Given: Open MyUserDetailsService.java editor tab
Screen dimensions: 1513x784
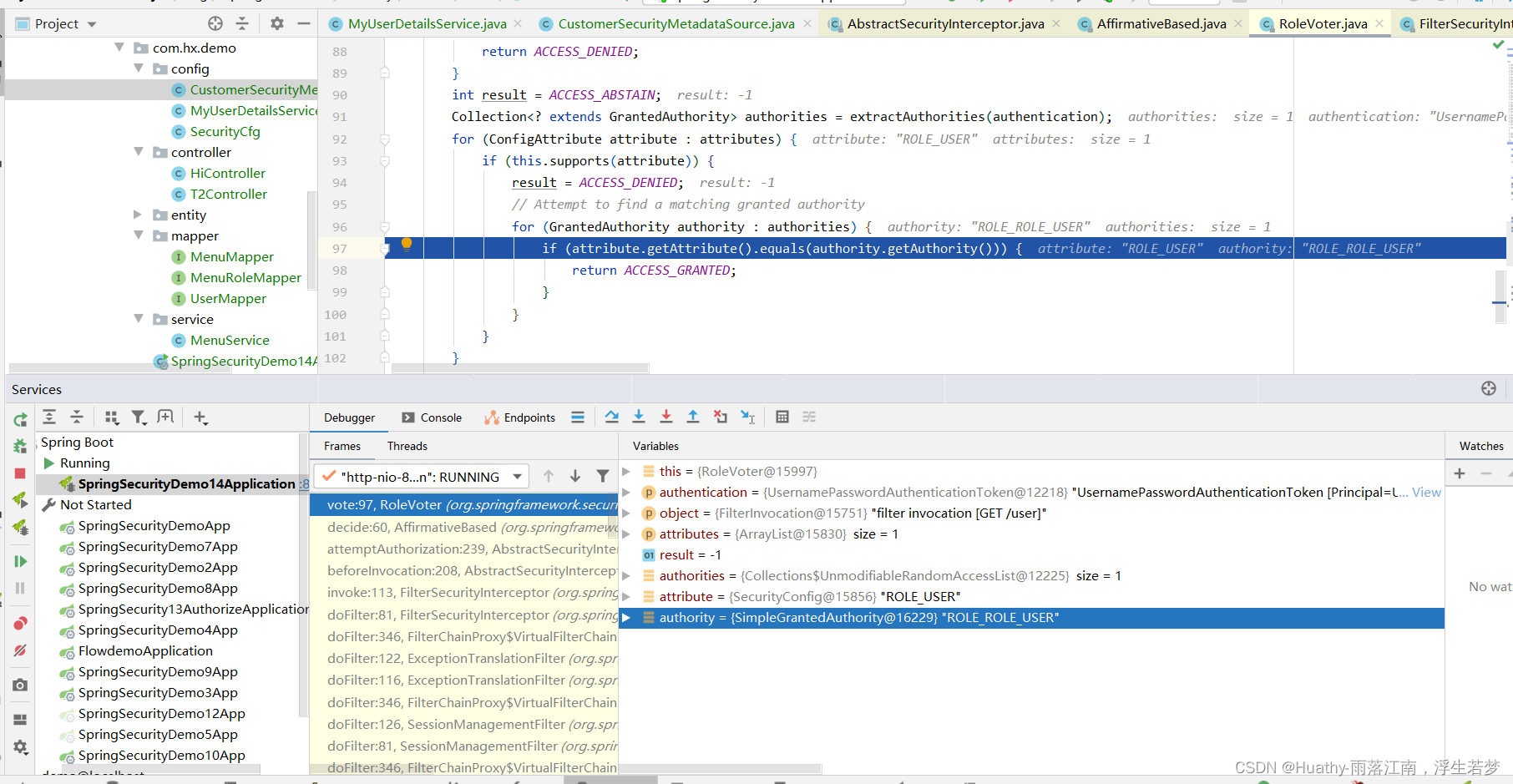Looking at the screenshot, I should tap(427, 23).
